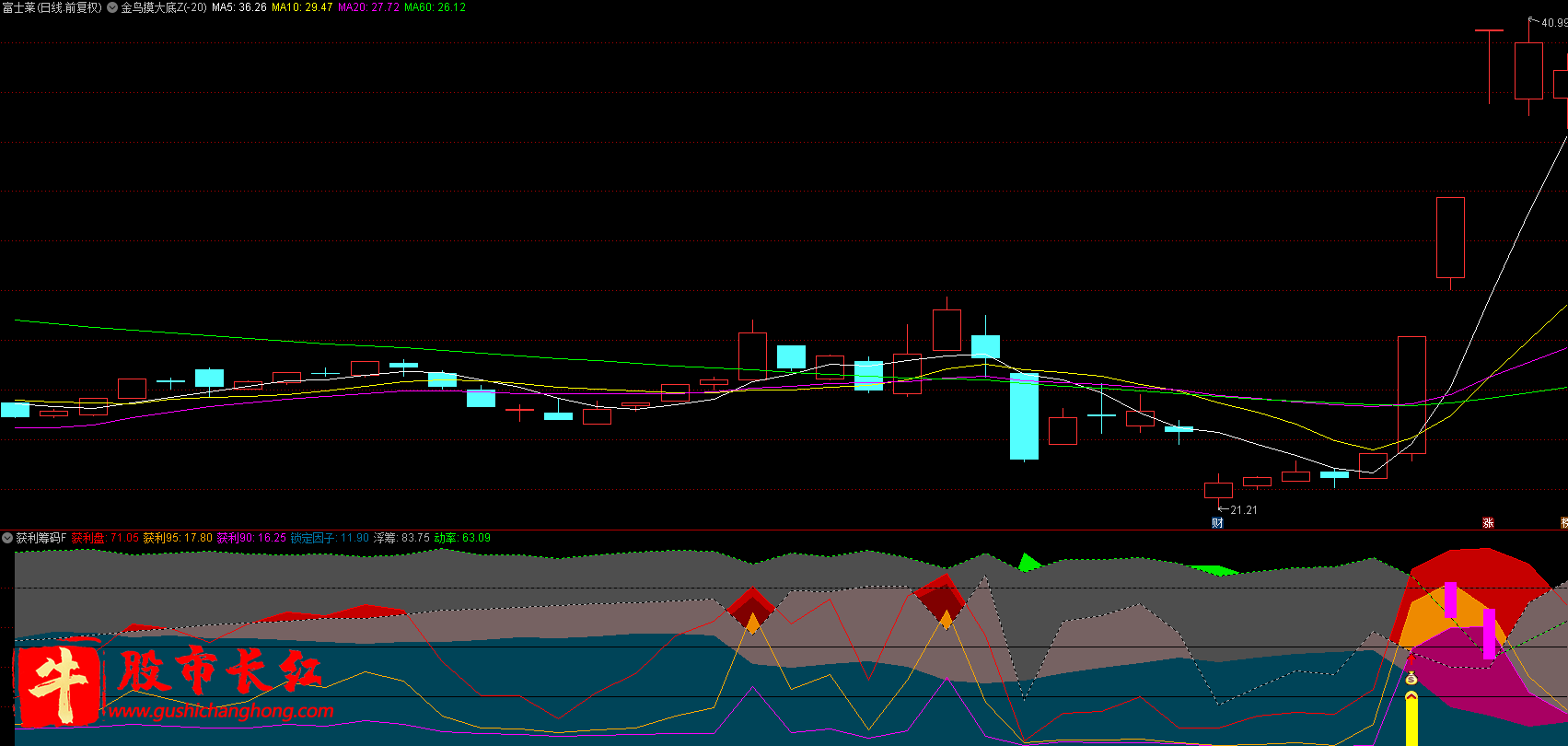Click the 获利盘: 71.05 value
Screen dimensions: 1568x746
click(x=105, y=538)
